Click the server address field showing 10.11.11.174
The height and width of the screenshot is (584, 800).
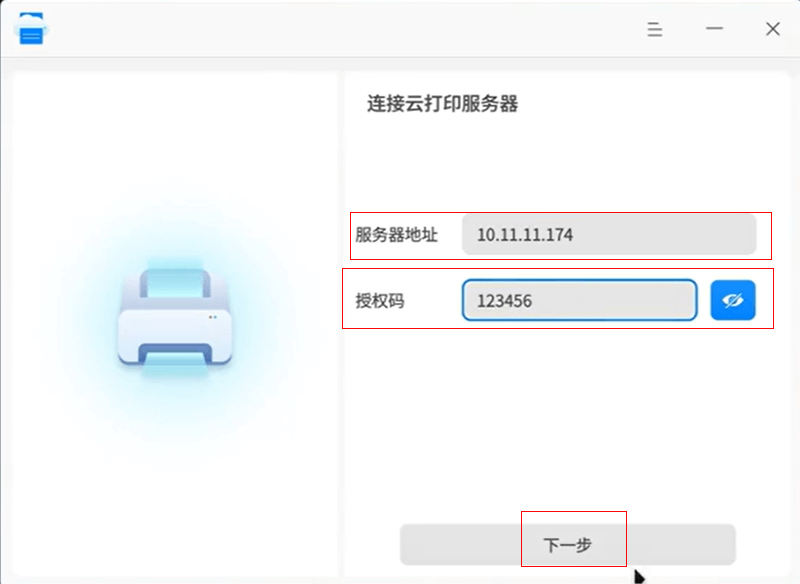coord(609,235)
